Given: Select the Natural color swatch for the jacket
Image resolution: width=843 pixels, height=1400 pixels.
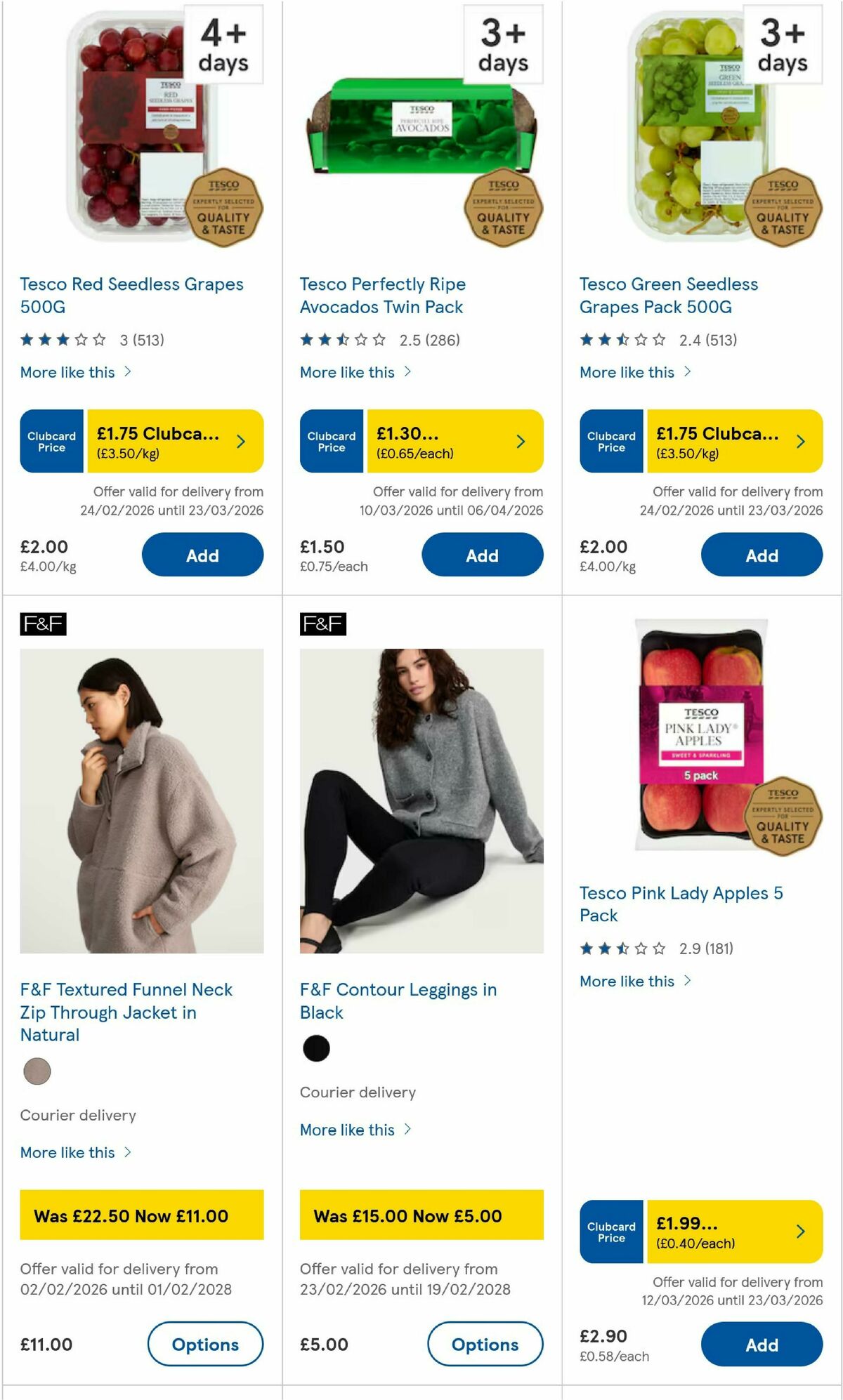Looking at the screenshot, I should point(37,1072).
